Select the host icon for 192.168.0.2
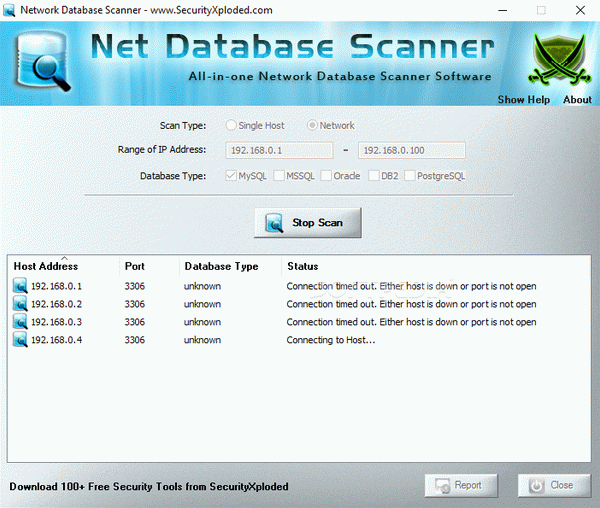This screenshot has width=600, height=508. click(x=20, y=304)
